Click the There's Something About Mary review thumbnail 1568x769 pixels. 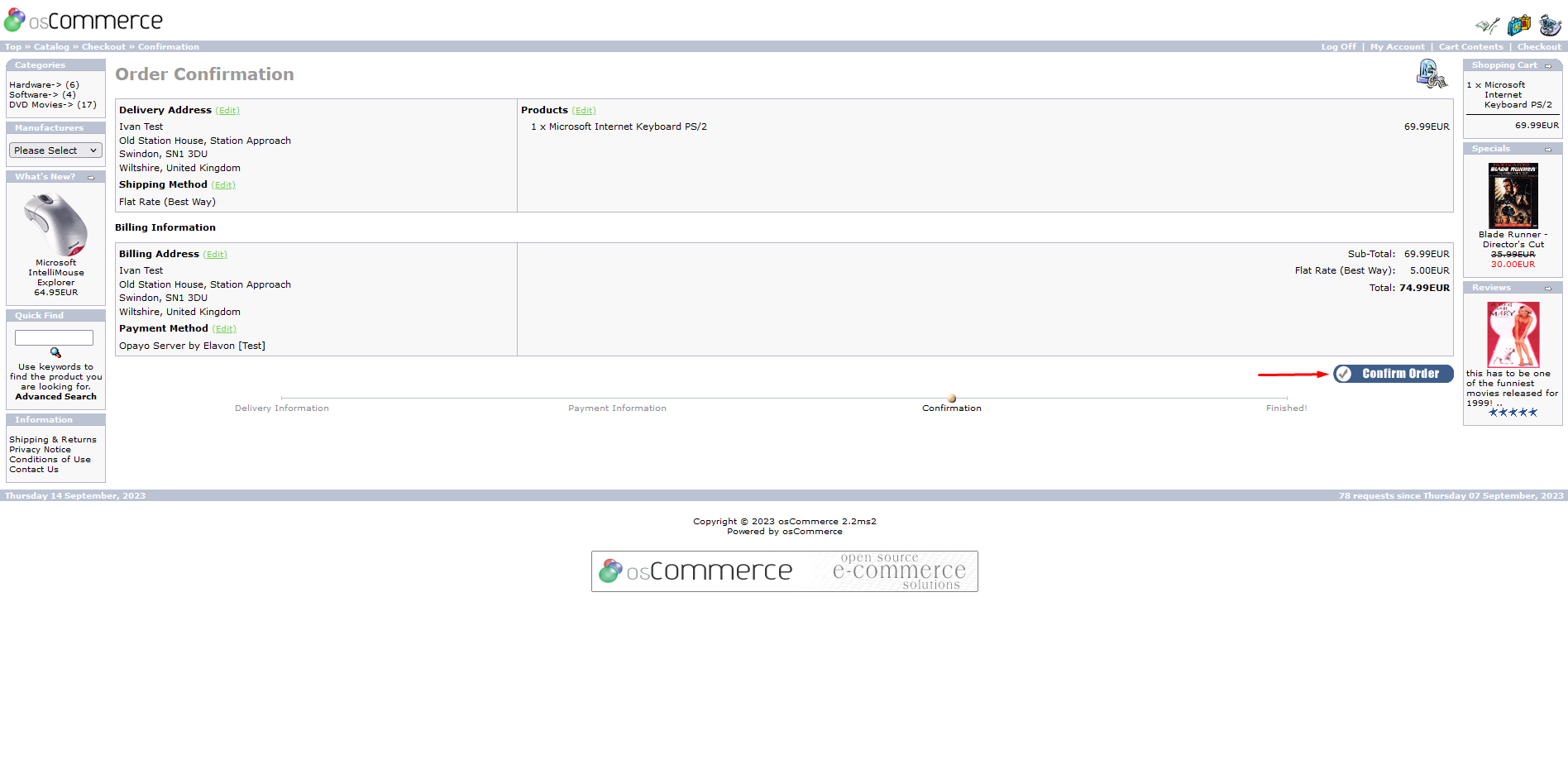1513,335
